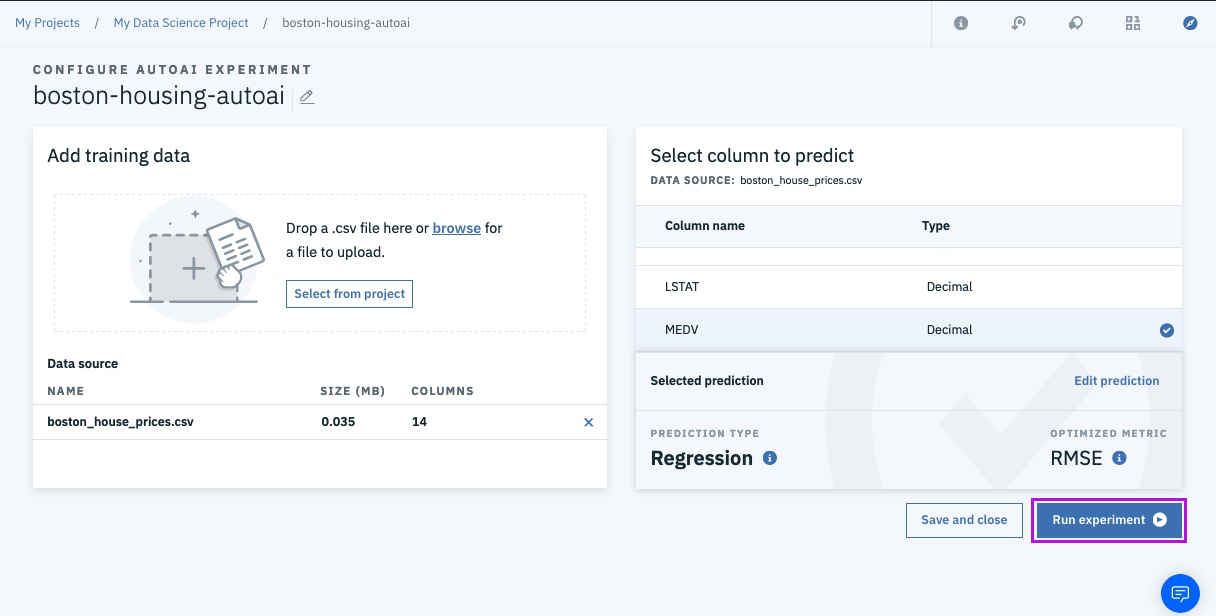Click Select from project button
The image size is (1216, 616).
(349, 294)
